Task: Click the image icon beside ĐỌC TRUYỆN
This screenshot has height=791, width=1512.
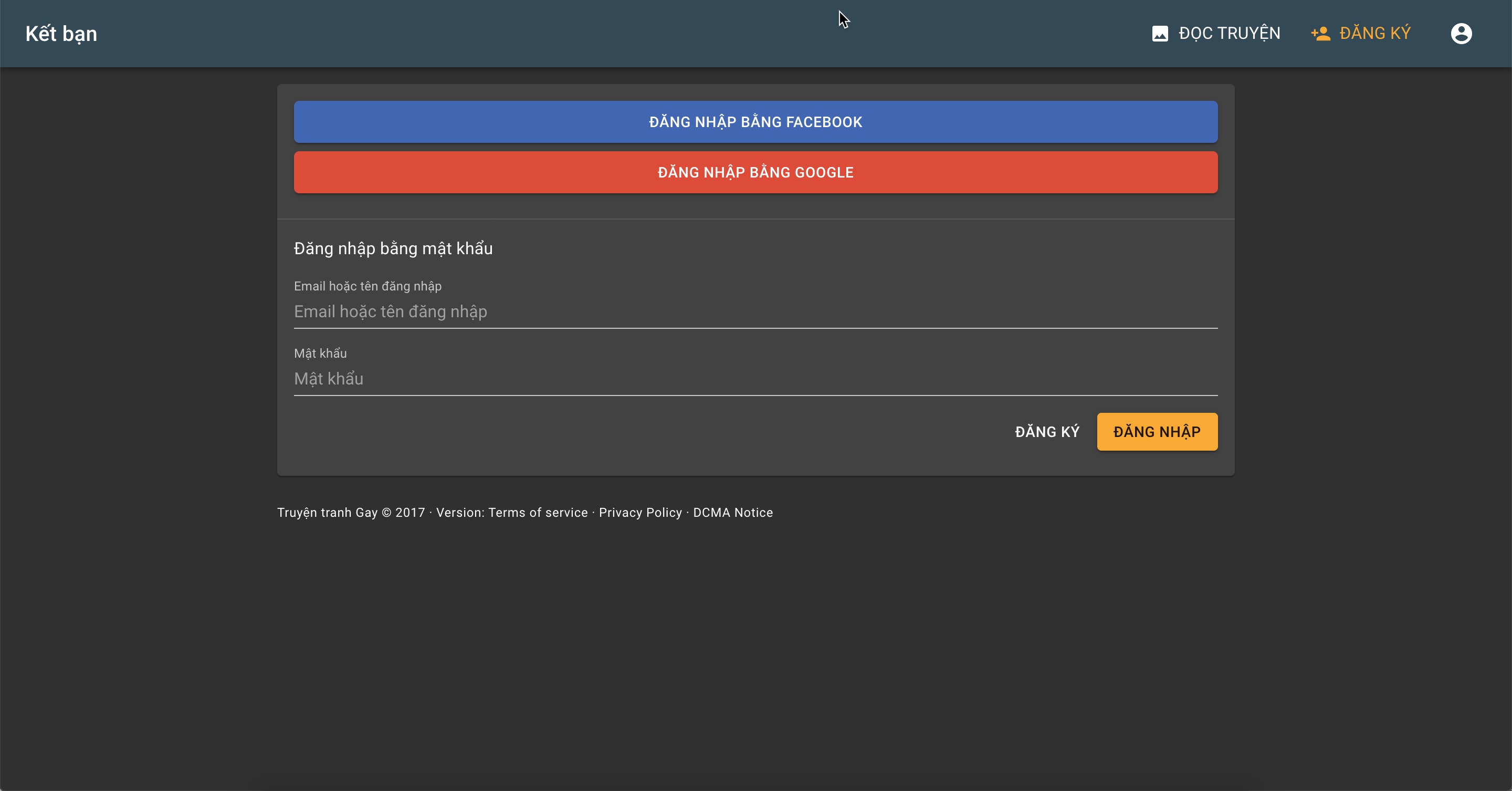Action: (1160, 34)
